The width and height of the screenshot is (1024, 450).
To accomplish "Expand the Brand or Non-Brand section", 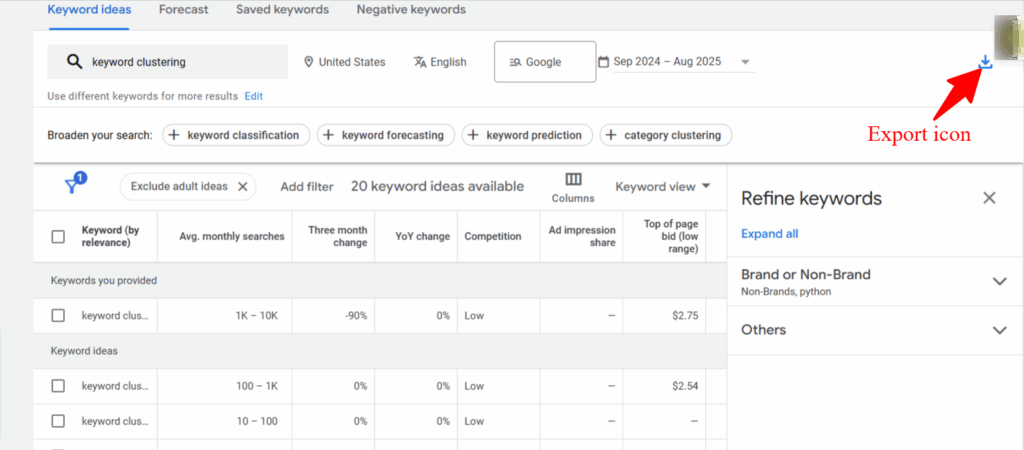I will 998,281.
